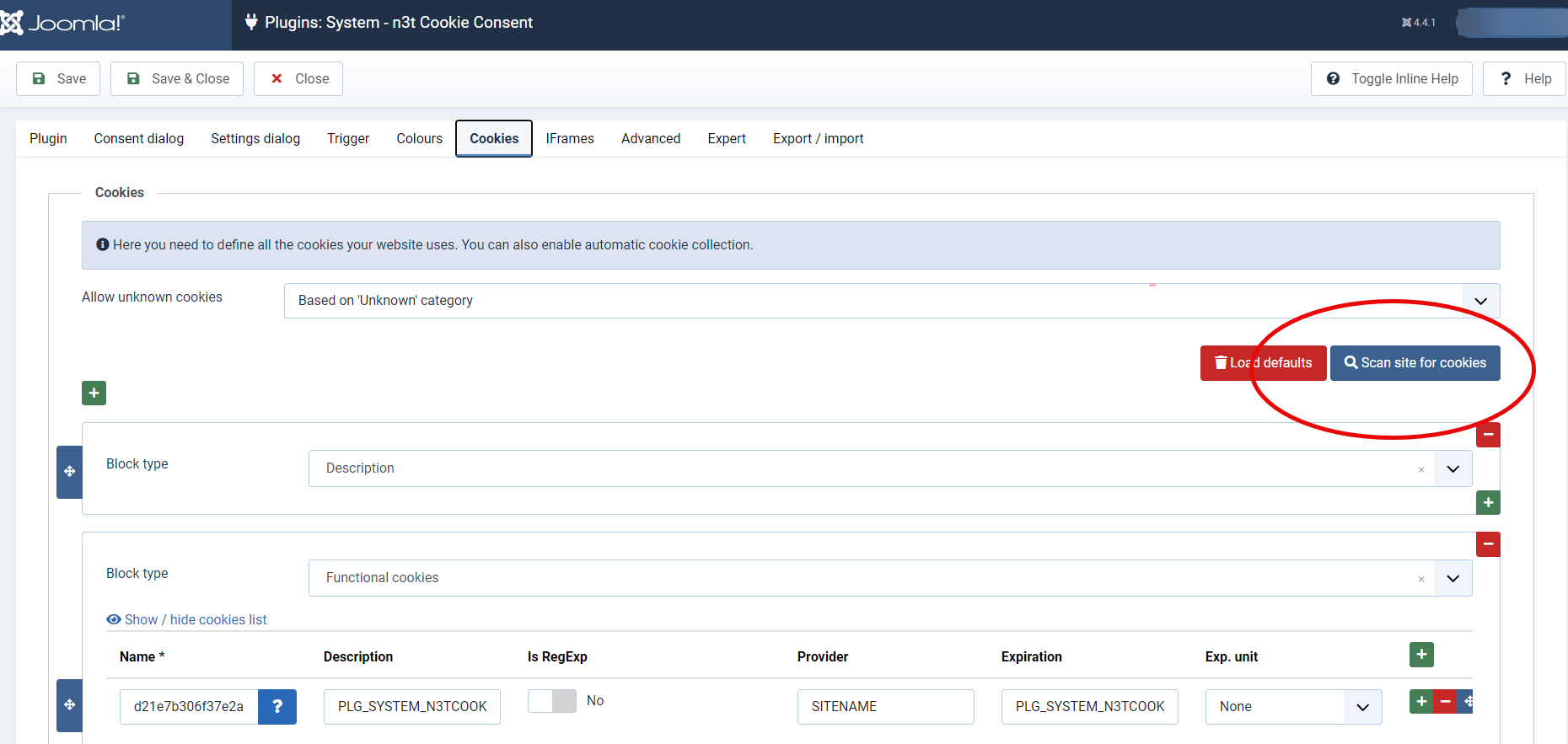1568x744 pixels.
Task: Select the Cookies tab
Action: [x=494, y=138]
